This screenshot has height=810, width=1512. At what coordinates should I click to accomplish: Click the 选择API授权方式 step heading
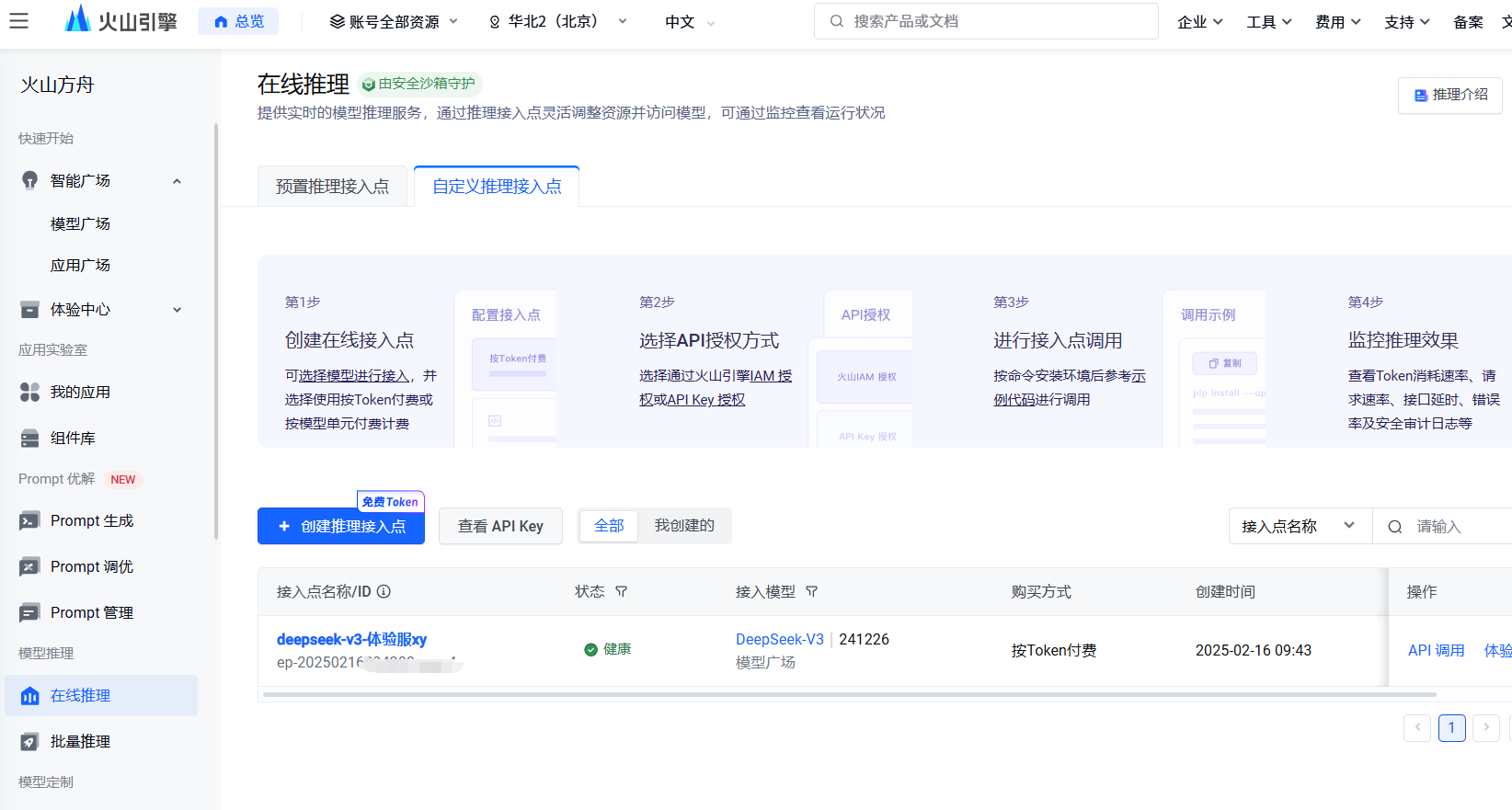(x=709, y=340)
